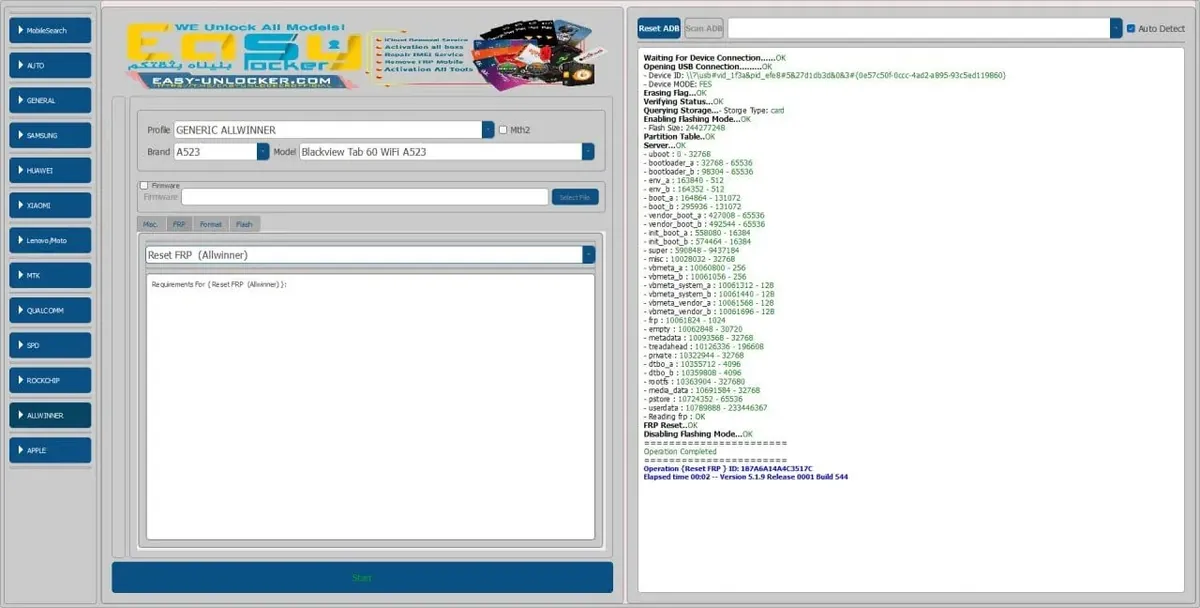Open the QUALCOMM sidebar section
Screen dimensions: 1200x608
[50, 310]
